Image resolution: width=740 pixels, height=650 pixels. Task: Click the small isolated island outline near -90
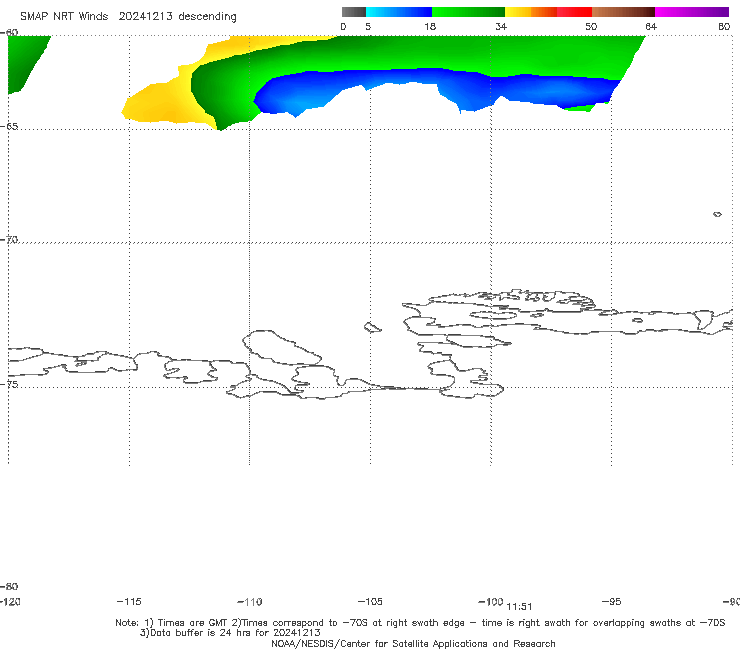717,214
